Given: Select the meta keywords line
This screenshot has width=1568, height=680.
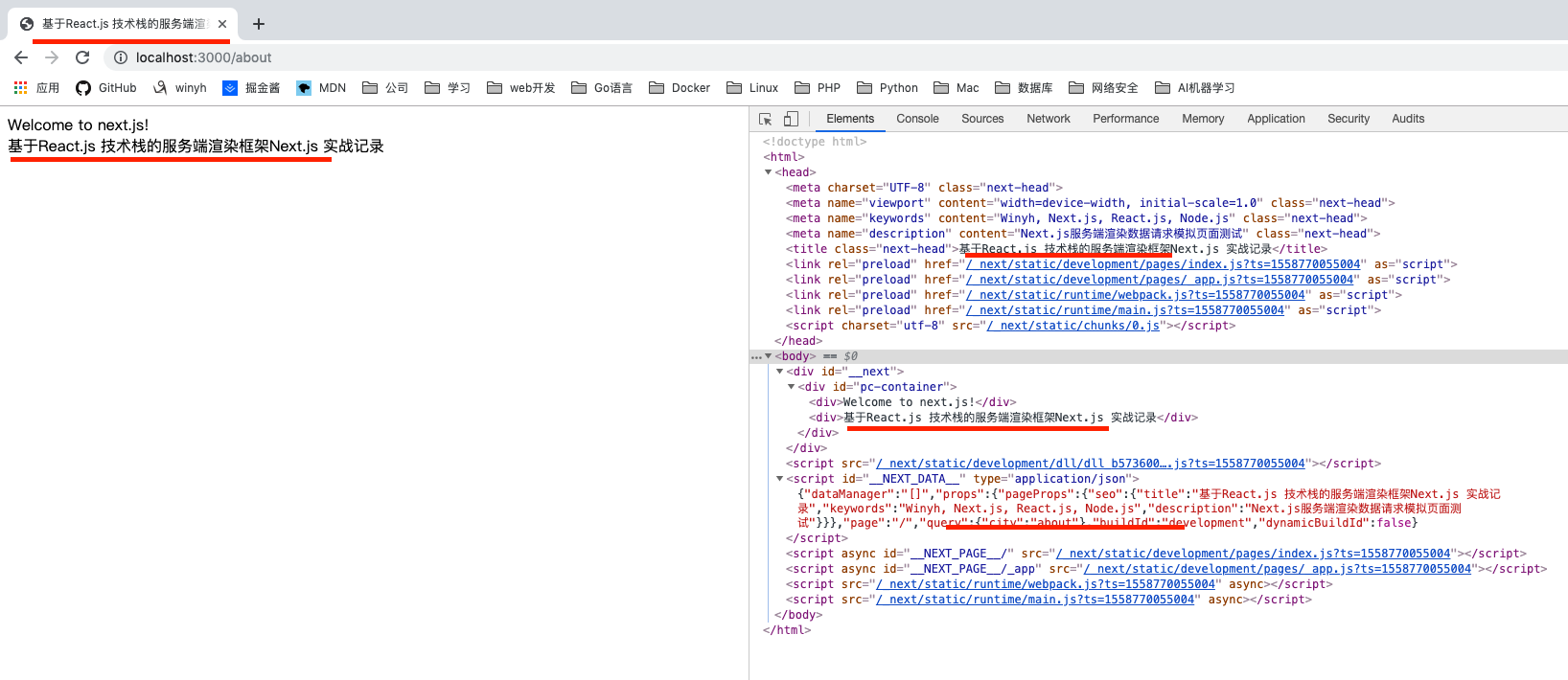Looking at the screenshot, I should tap(1076, 218).
